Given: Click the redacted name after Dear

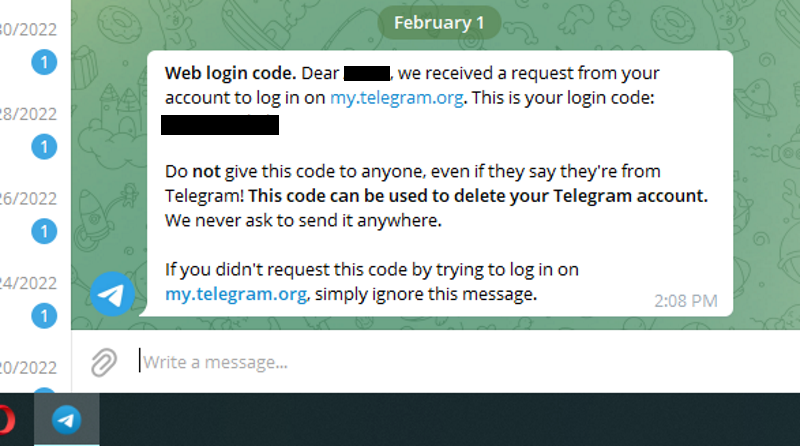Looking at the screenshot, I should click(366, 73).
